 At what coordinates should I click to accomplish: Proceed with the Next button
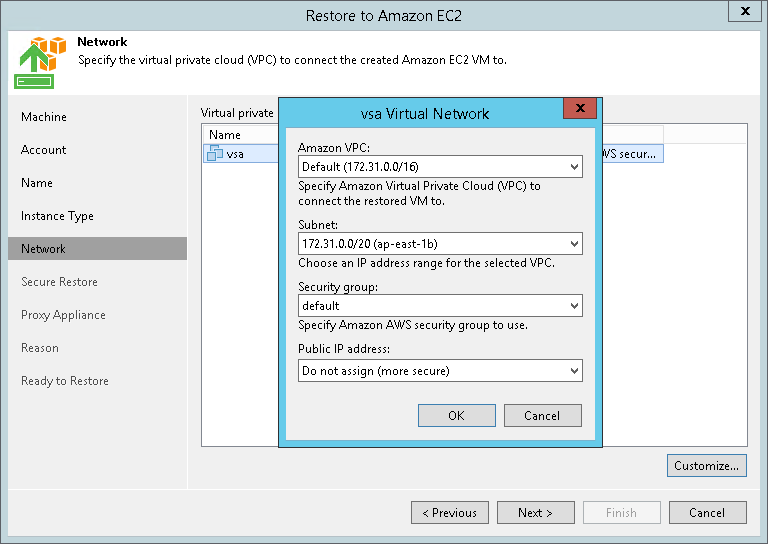pos(535,513)
